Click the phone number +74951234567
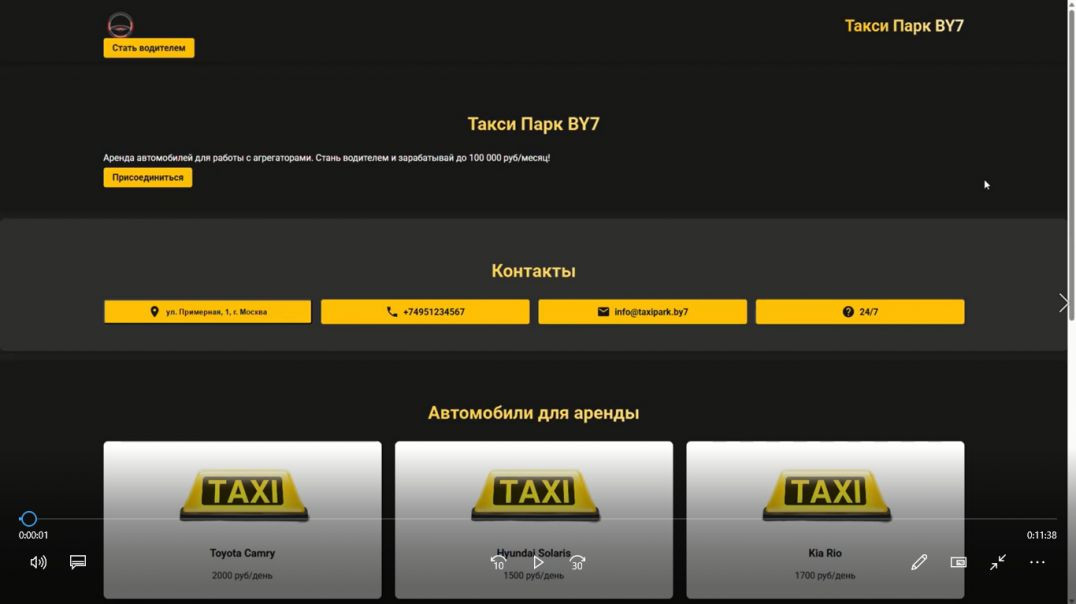The image size is (1076, 604). point(425,312)
